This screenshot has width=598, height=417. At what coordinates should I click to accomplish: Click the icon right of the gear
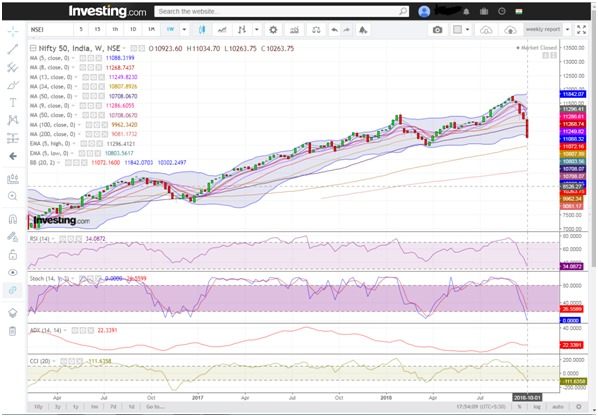click(294, 30)
